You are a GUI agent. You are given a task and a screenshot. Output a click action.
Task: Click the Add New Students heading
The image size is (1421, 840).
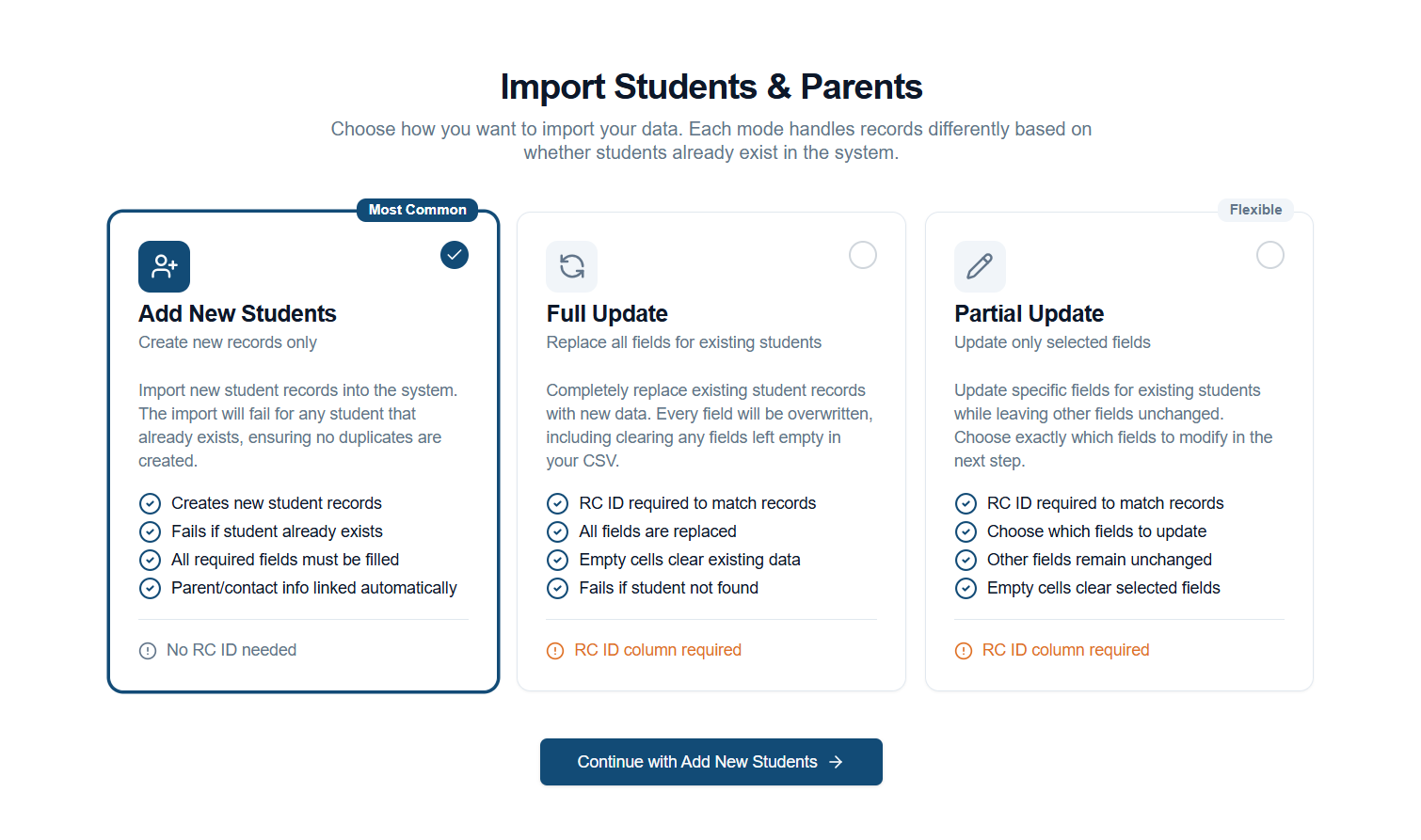pos(237,313)
